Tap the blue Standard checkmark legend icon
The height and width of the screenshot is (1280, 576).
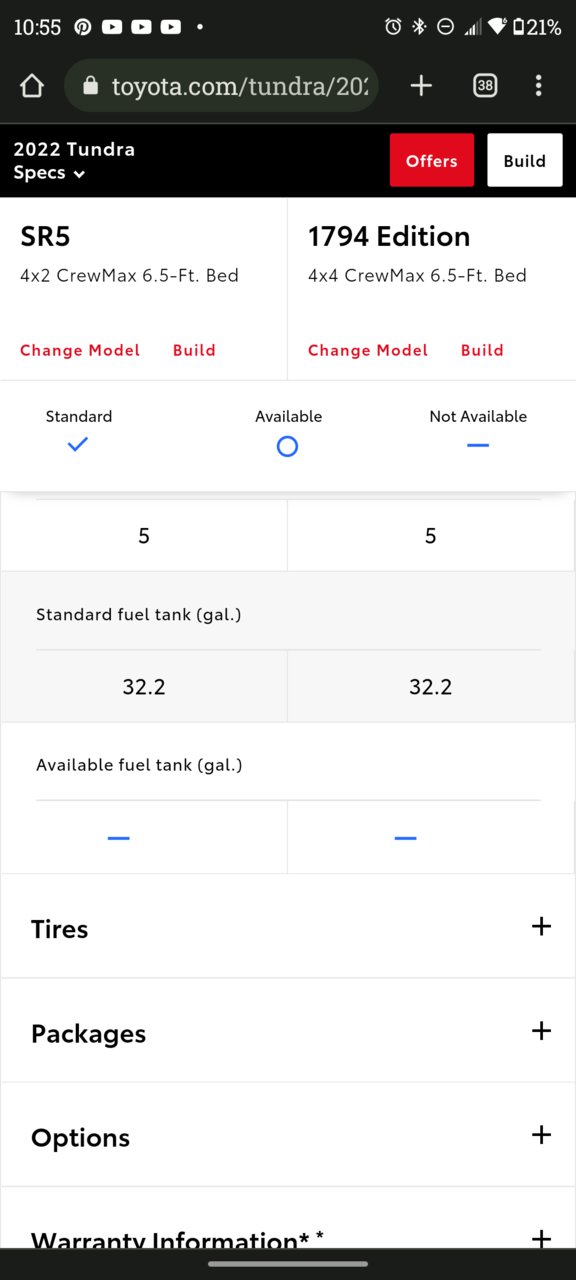point(78,445)
